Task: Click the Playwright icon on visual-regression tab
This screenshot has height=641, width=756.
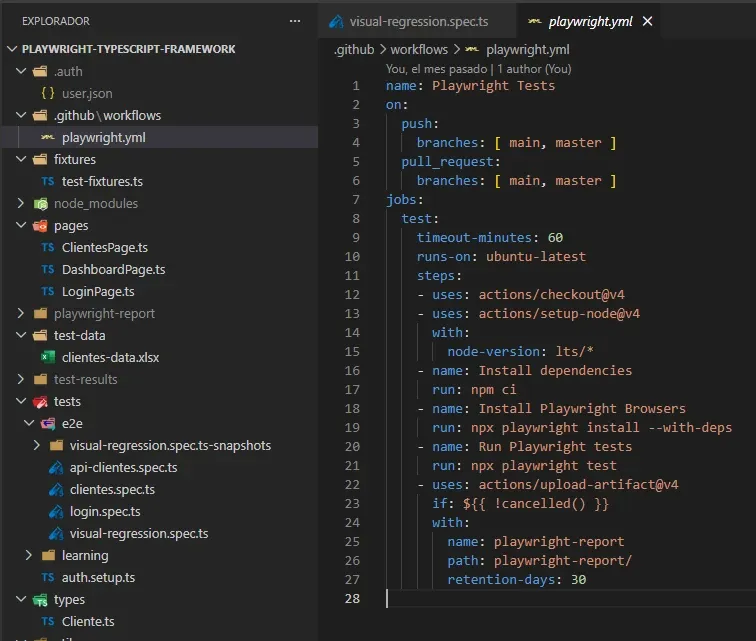Action: (x=336, y=22)
